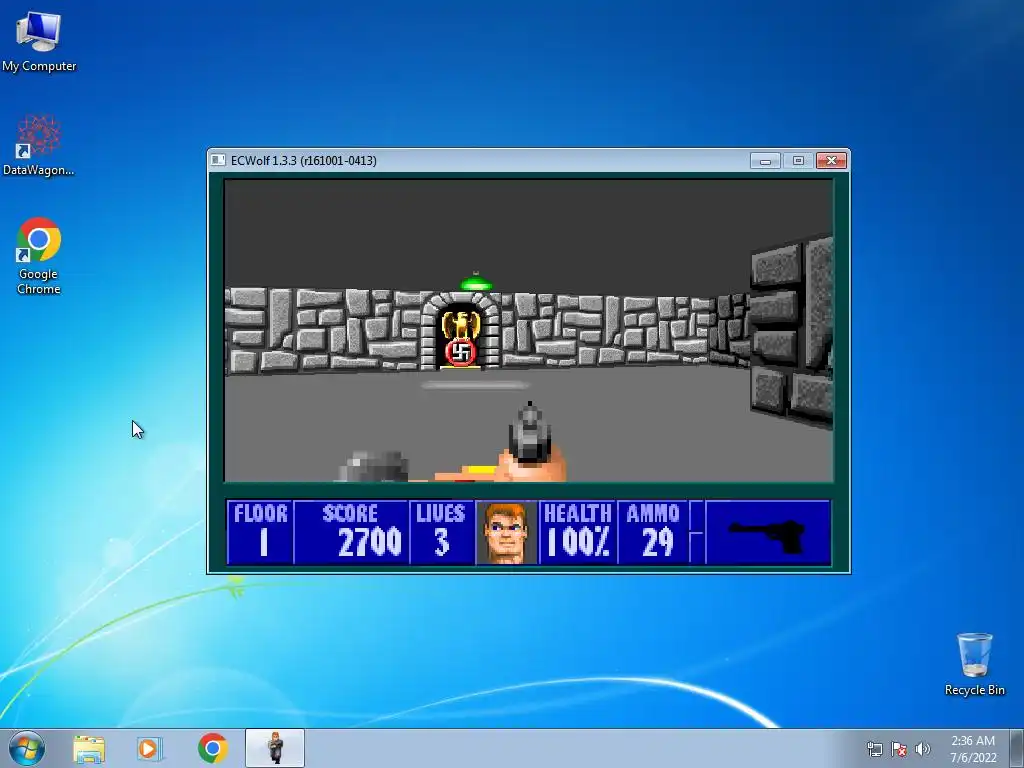
Task: Select the Recycle Bin icon
Action: click(x=974, y=664)
